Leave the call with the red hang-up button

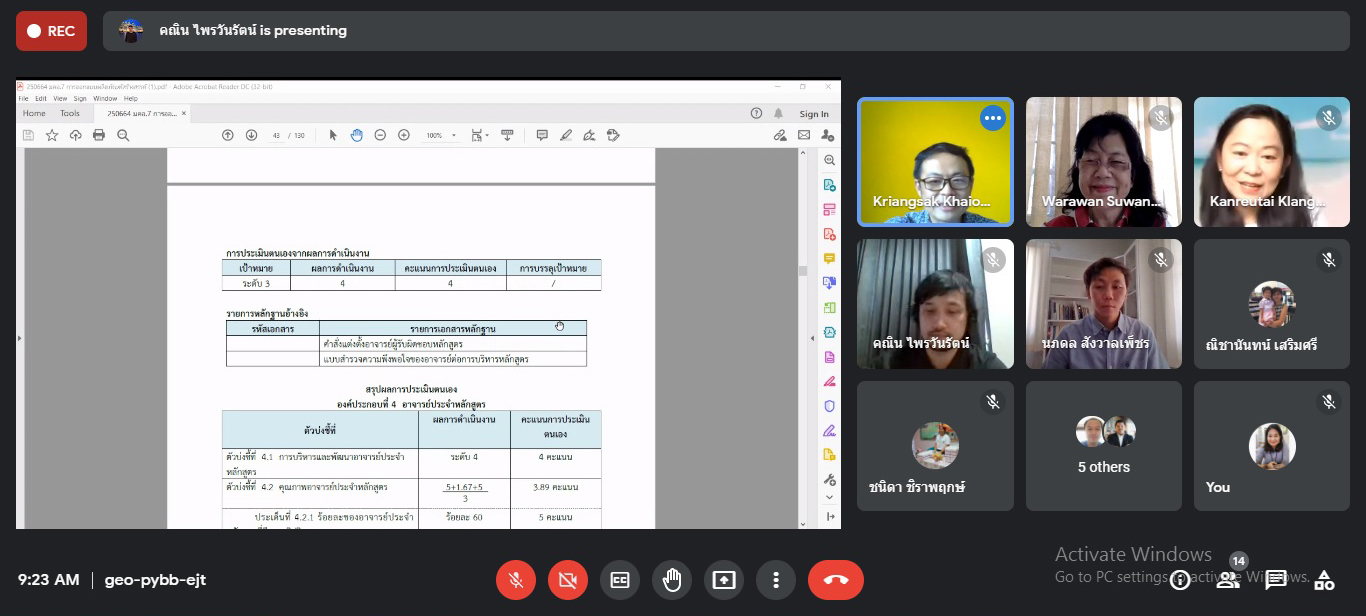835,580
